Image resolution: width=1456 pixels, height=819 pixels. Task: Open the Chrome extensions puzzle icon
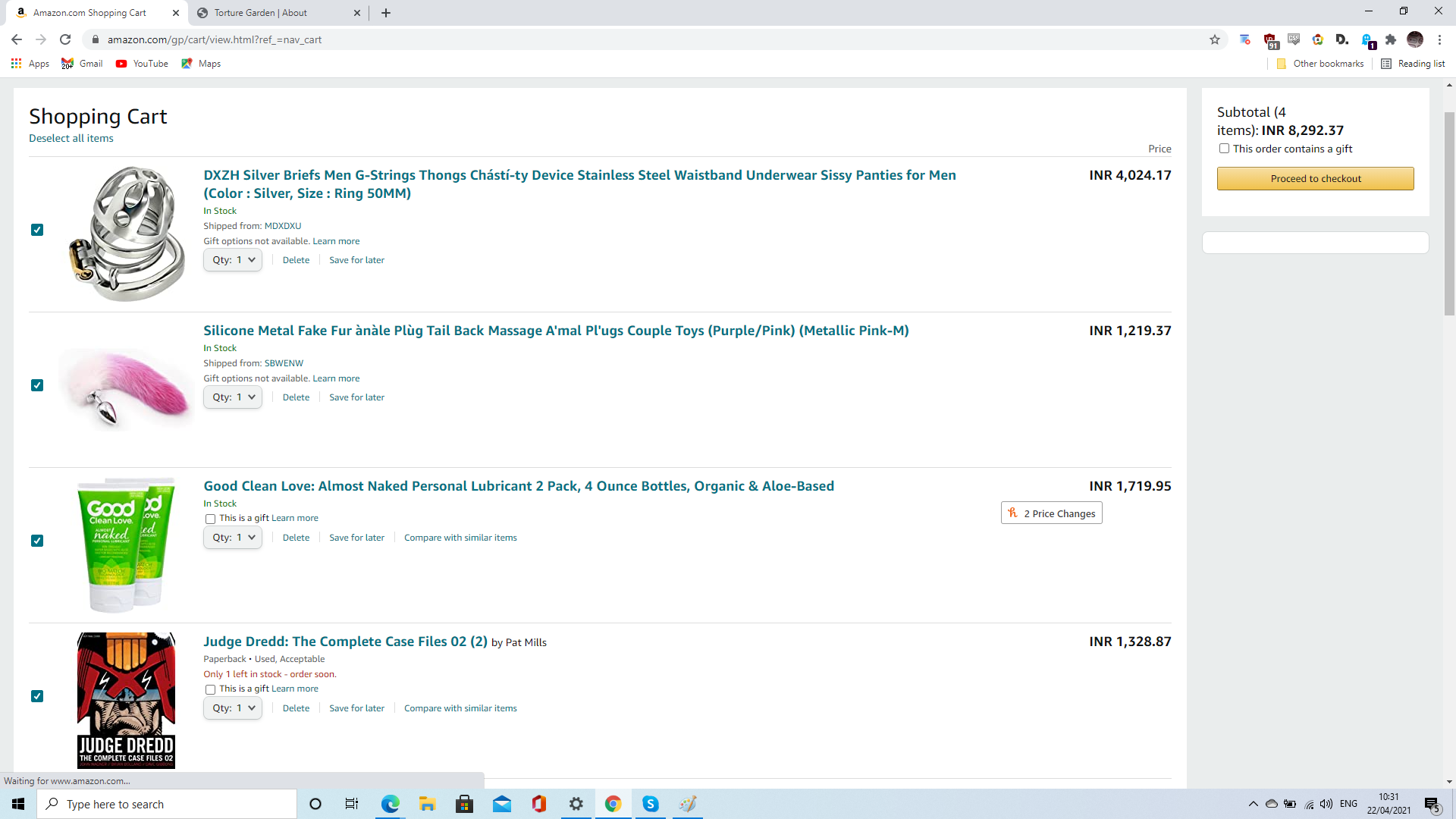pos(1391,39)
